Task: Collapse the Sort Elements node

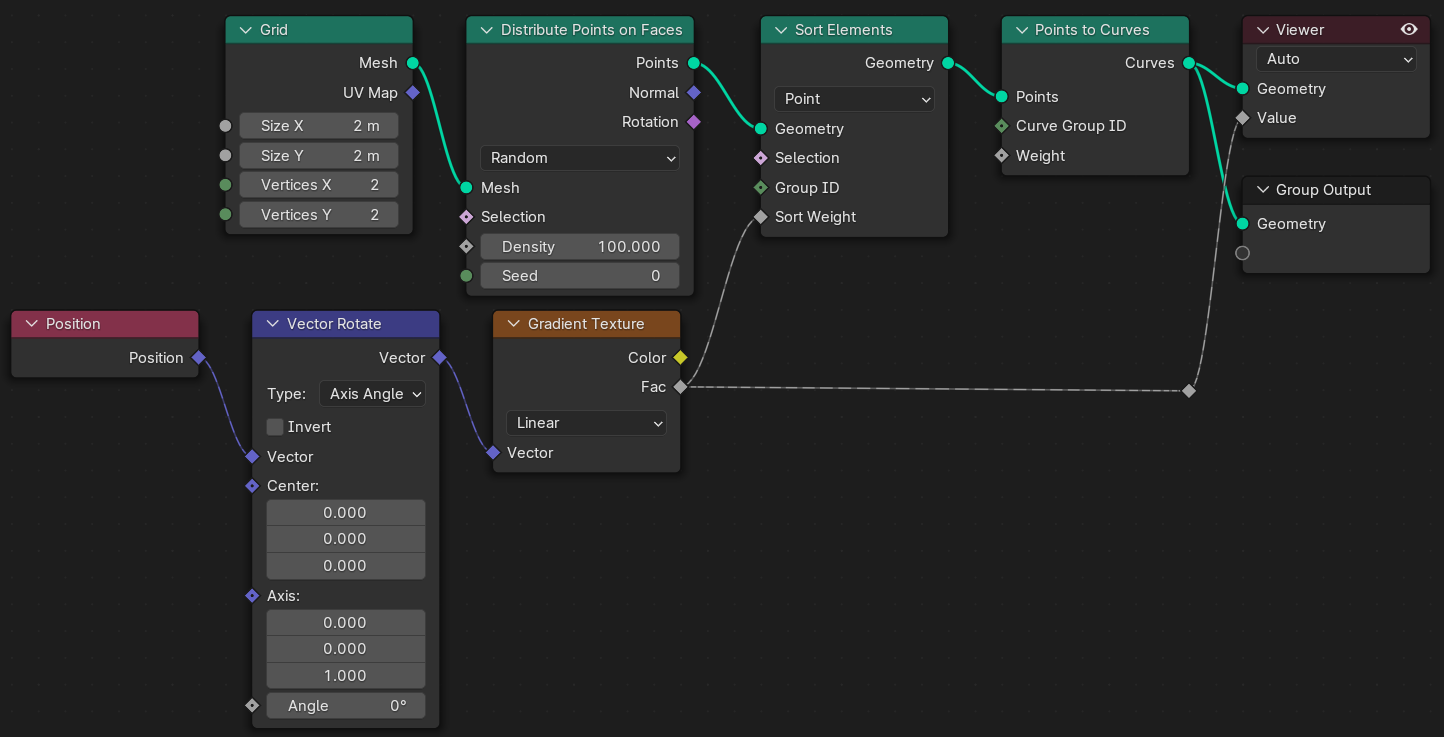Action: coord(780,30)
